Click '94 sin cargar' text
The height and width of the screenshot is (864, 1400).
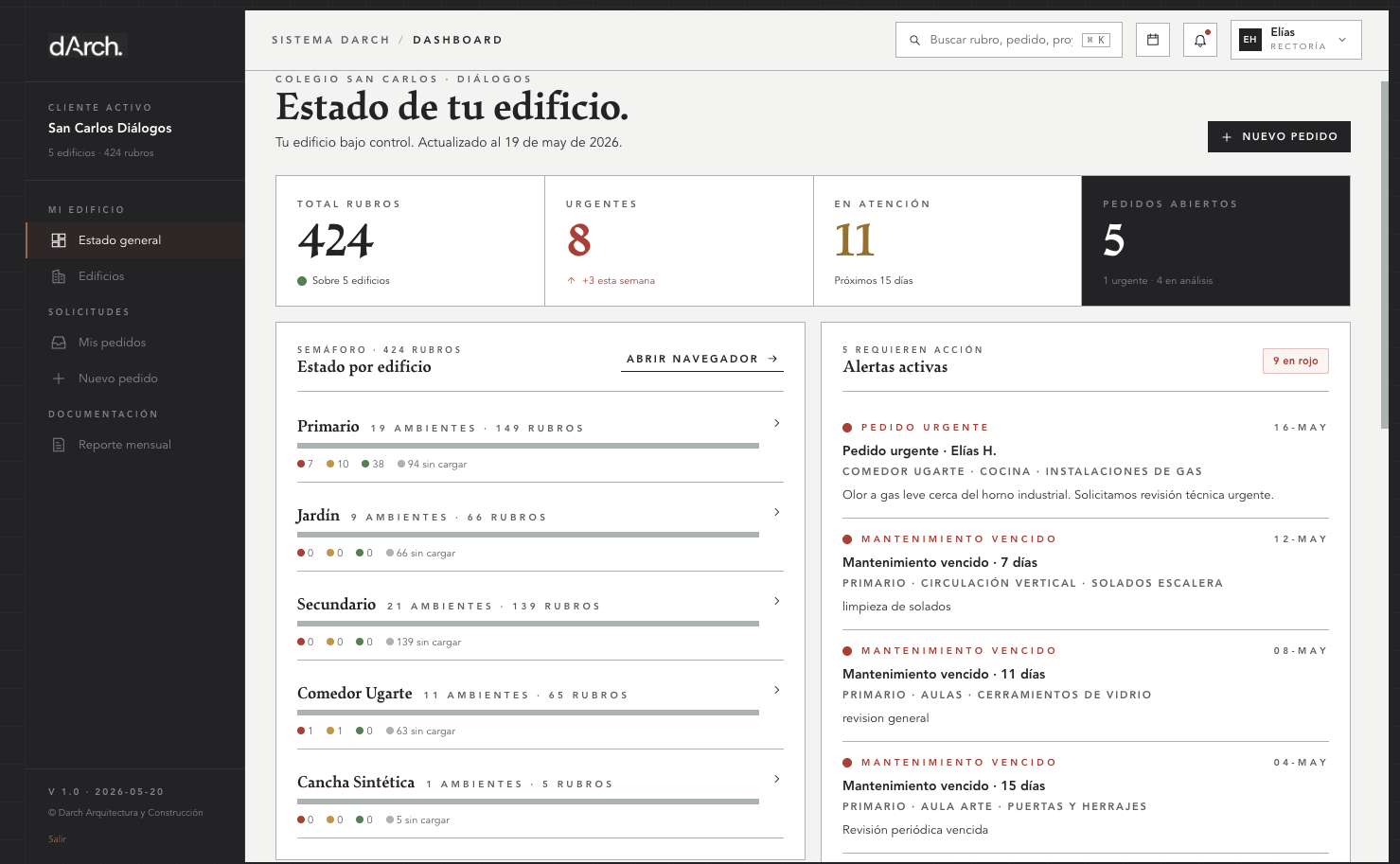pos(437,465)
